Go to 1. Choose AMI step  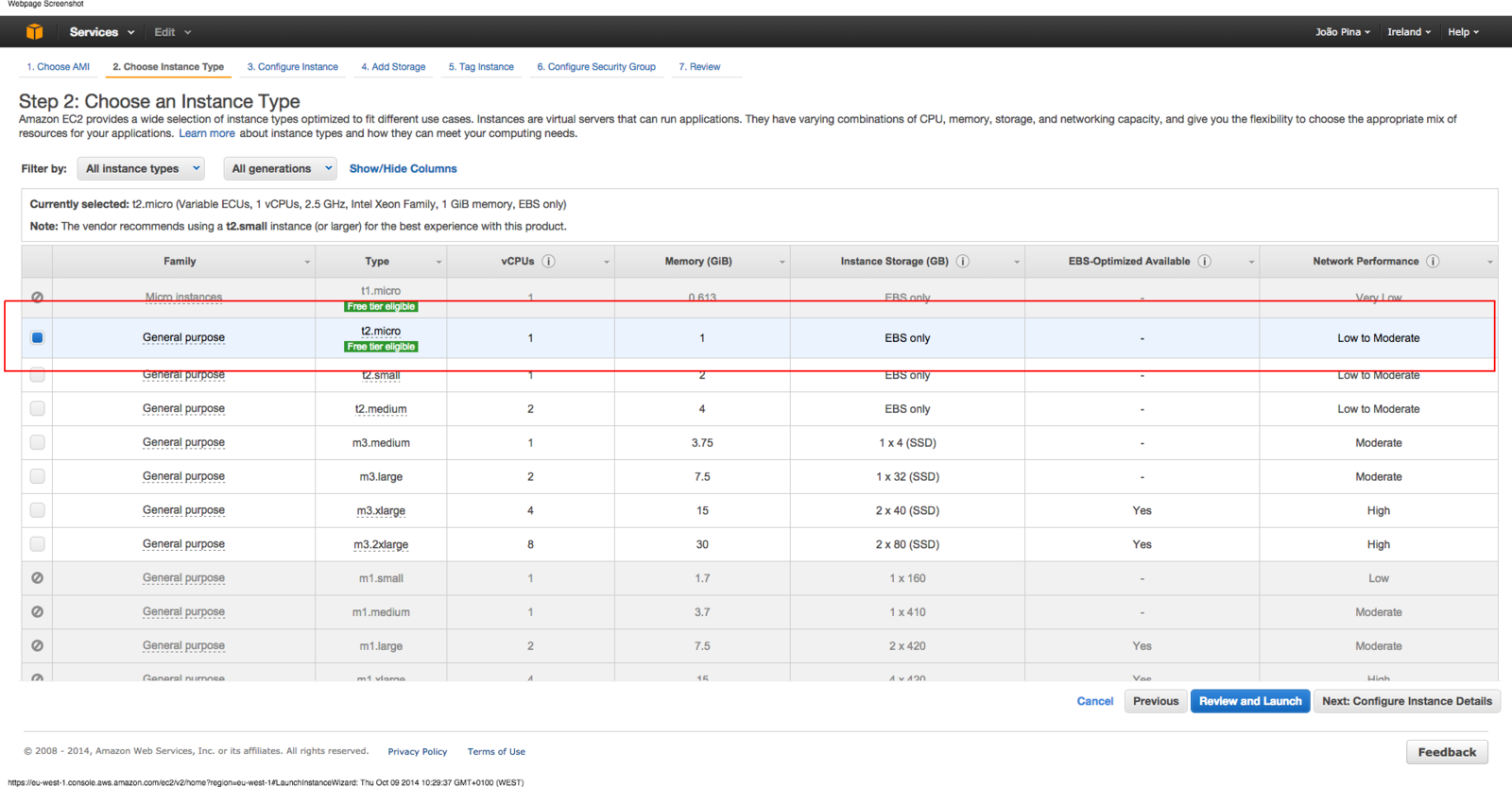click(58, 67)
